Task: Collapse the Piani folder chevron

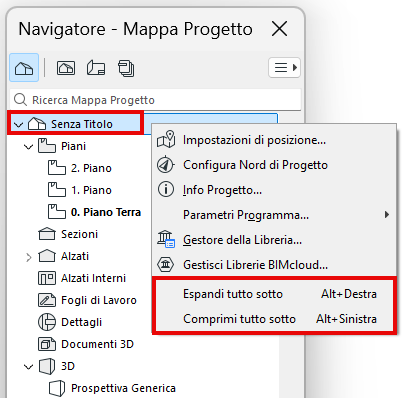Action: (29, 147)
